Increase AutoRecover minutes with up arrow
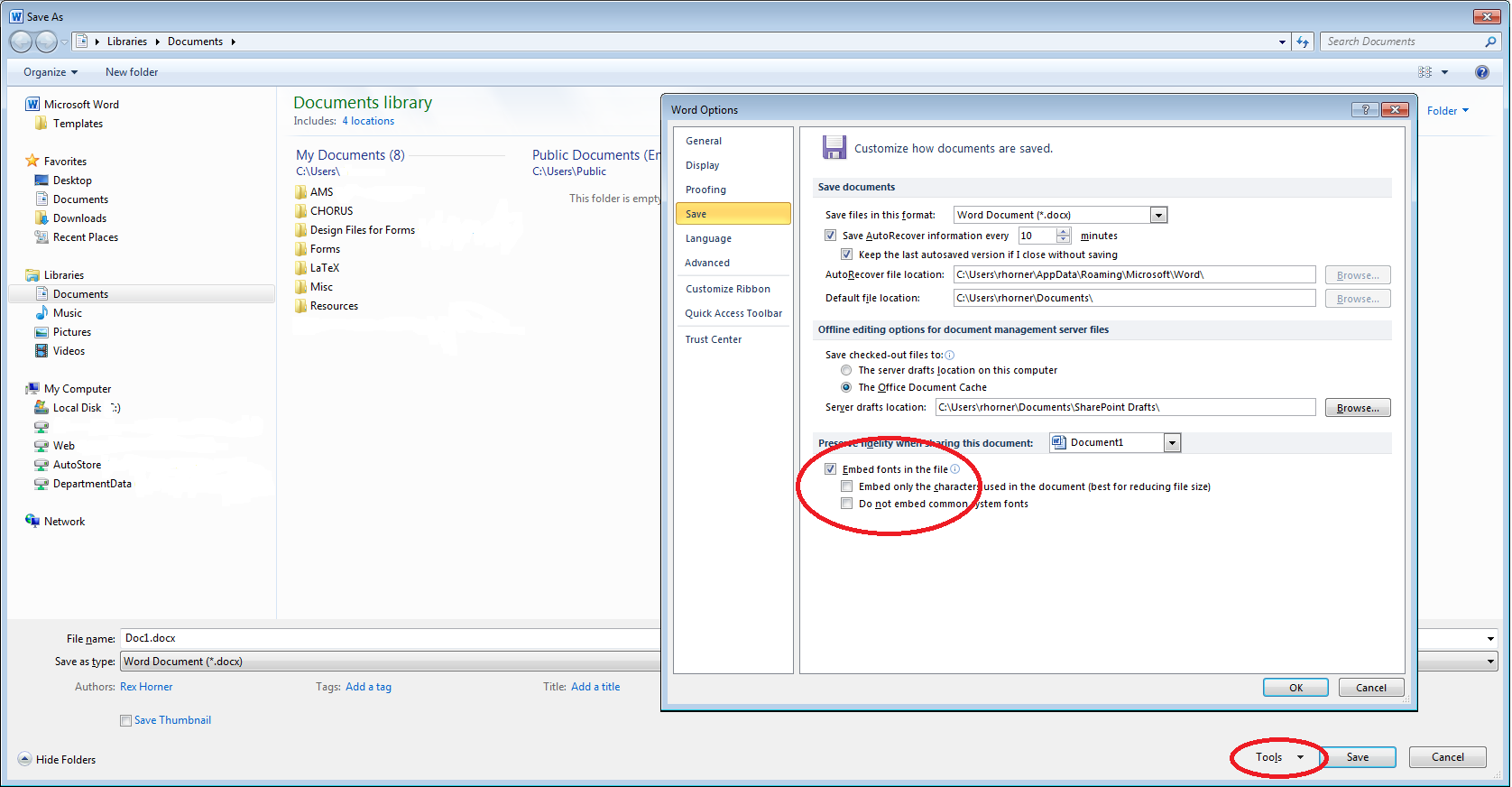This screenshot has width=1512, height=787. tap(1064, 232)
